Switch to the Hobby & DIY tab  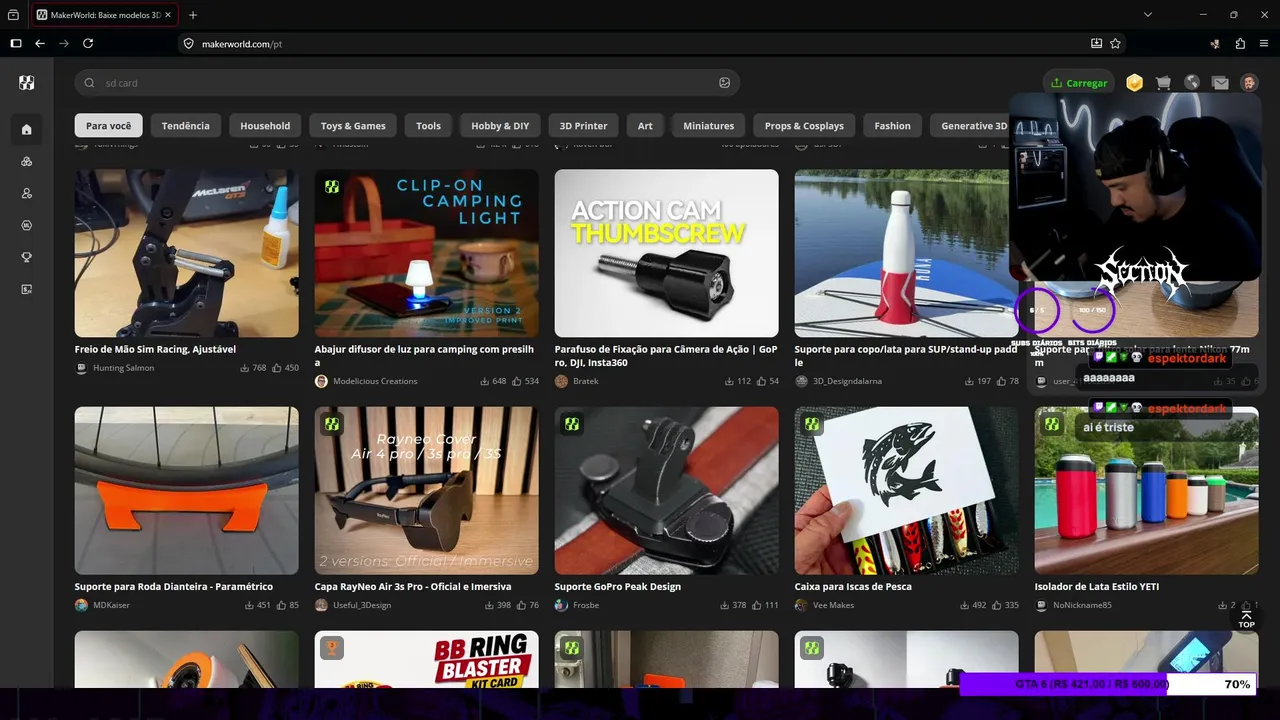click(500, 126)
